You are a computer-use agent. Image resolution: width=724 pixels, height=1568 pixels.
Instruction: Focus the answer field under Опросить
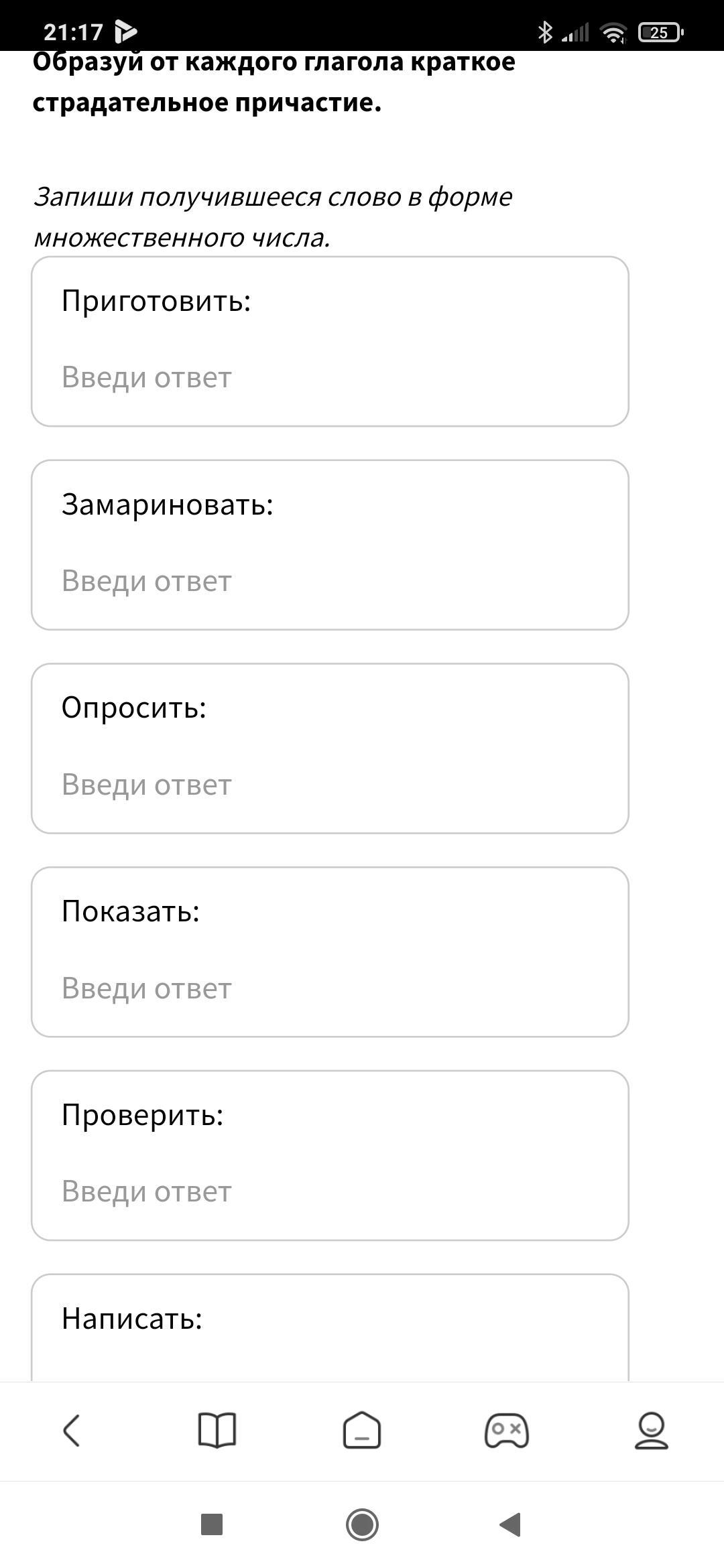[330, 785]
